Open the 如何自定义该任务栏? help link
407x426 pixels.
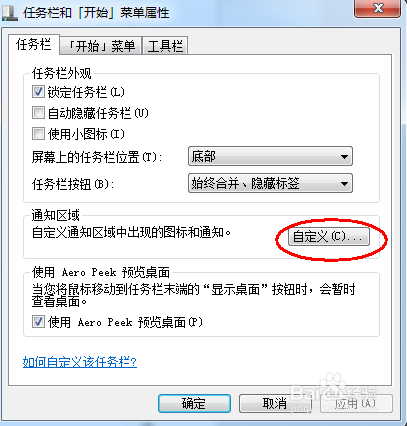[80, 362]
